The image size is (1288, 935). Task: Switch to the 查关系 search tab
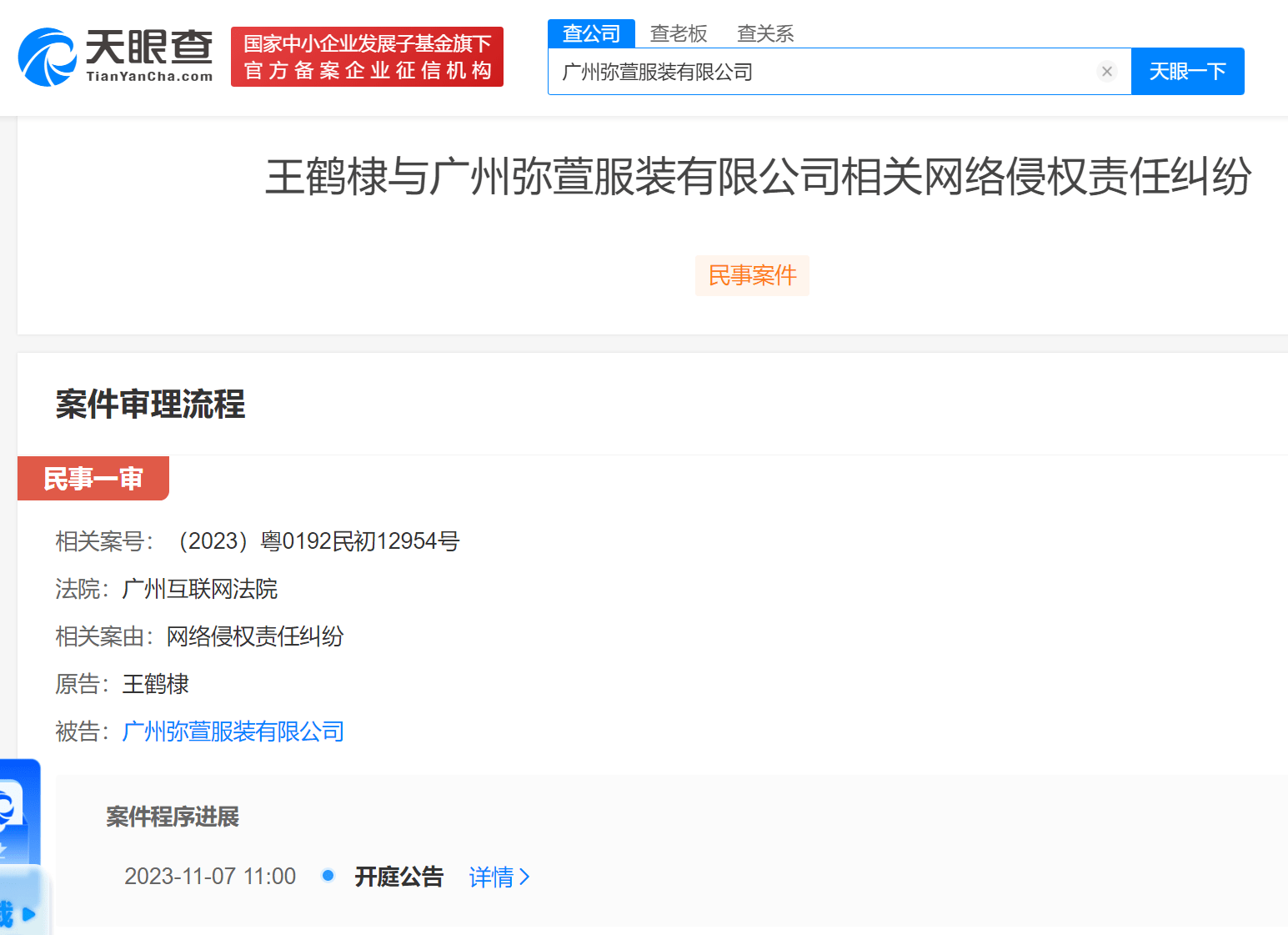click(x=764, y=33)
